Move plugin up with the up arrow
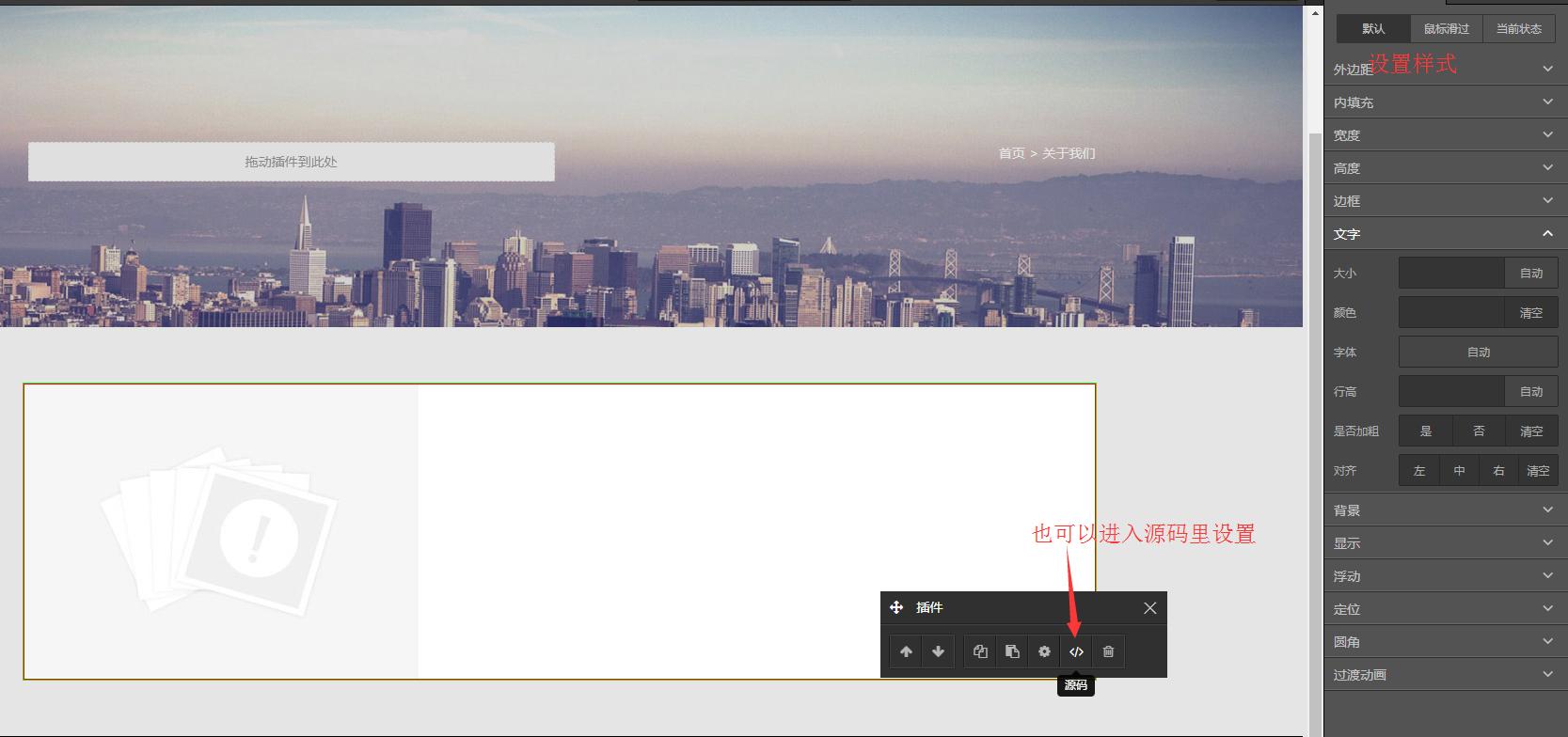1568x737 pixels. 906,651
